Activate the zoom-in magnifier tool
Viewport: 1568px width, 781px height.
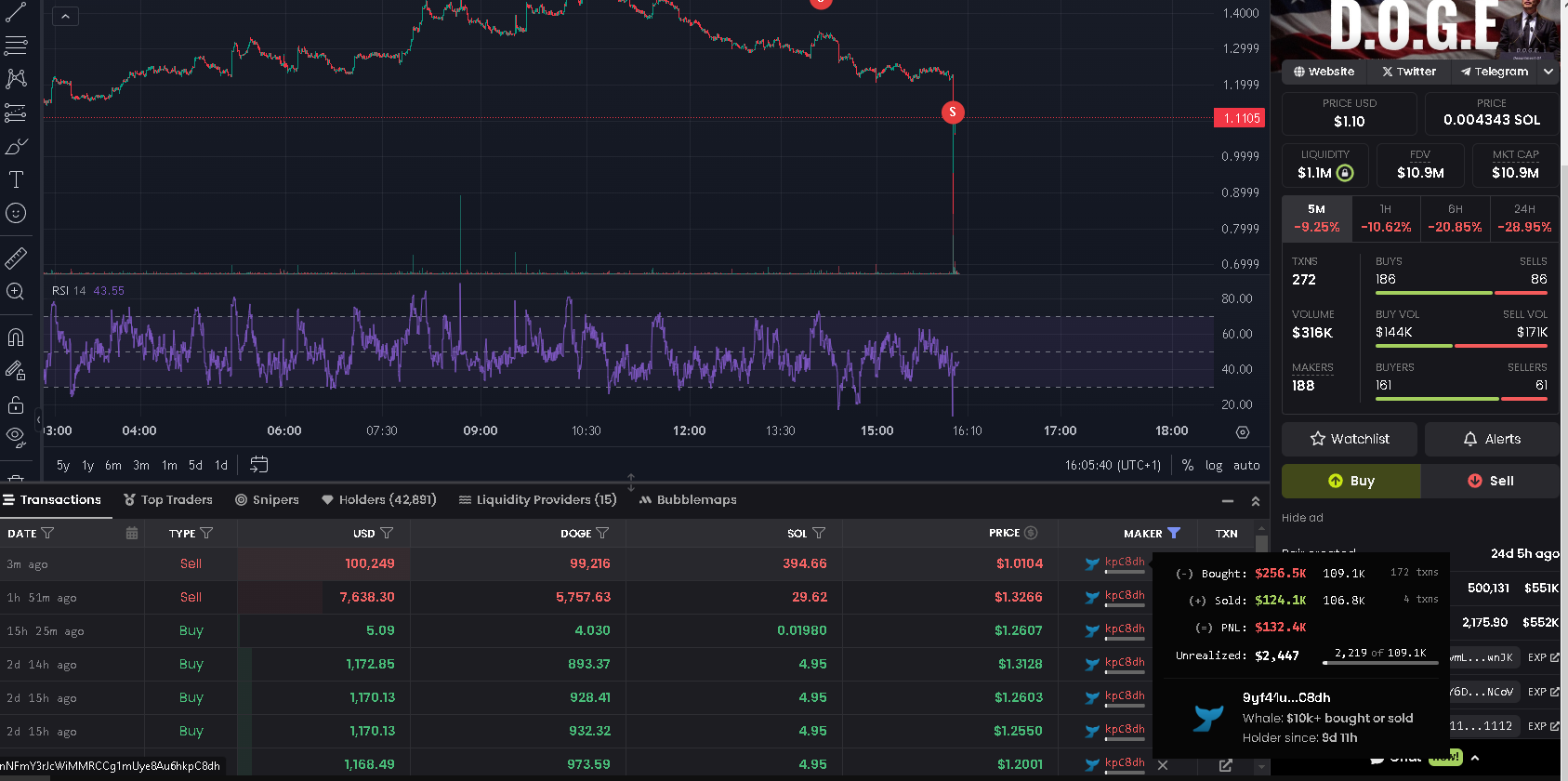coord(16,291)
